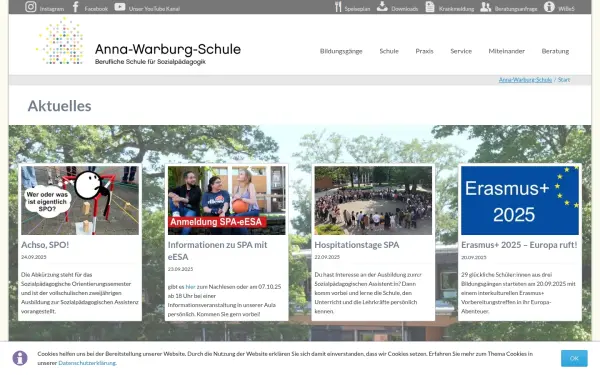This screenshot has height=375, width=600.
Task: Click the Facebook icon in the top bar
Action: pos(76,7)
